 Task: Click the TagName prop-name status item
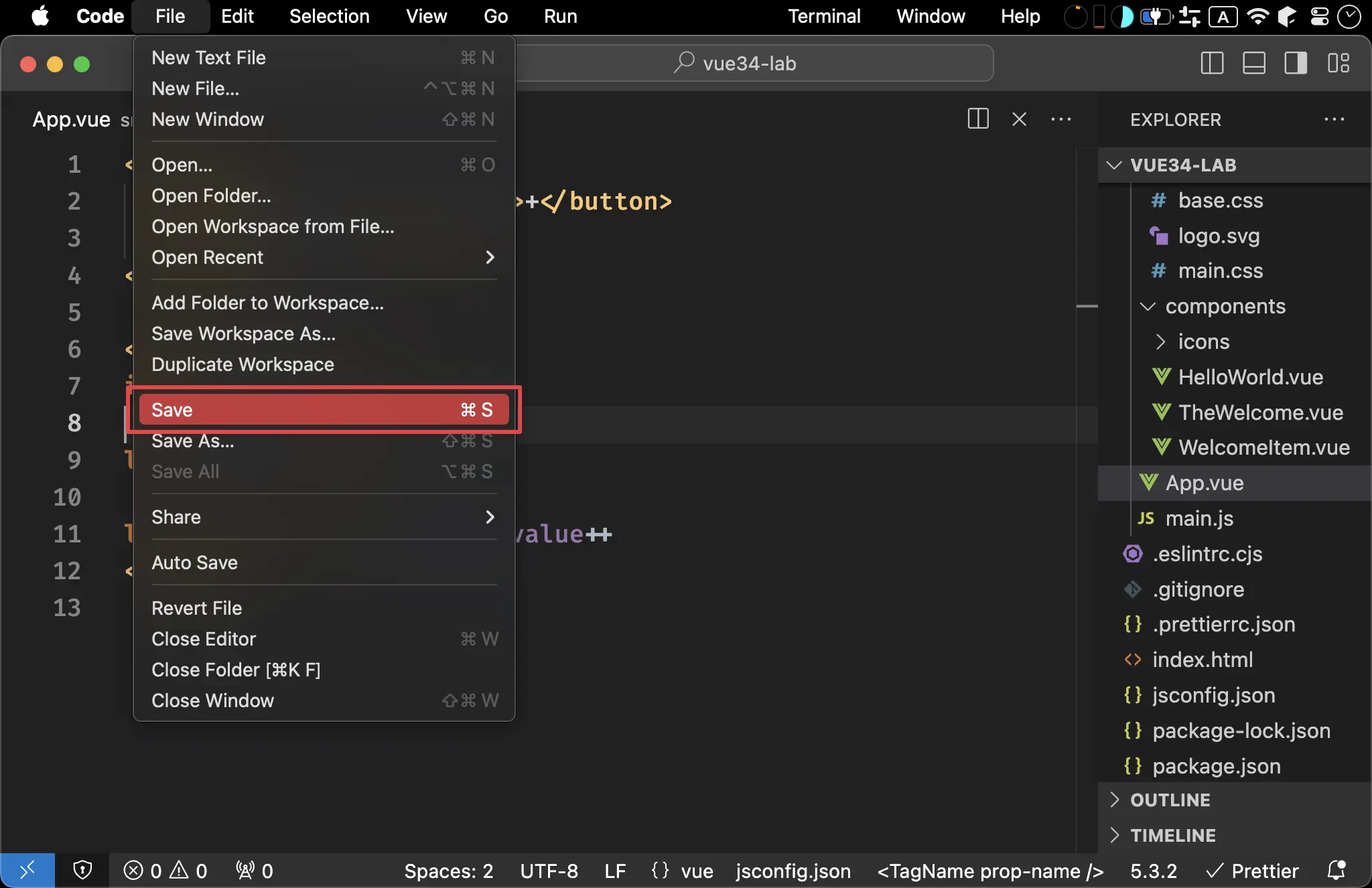tap(990, 871)
